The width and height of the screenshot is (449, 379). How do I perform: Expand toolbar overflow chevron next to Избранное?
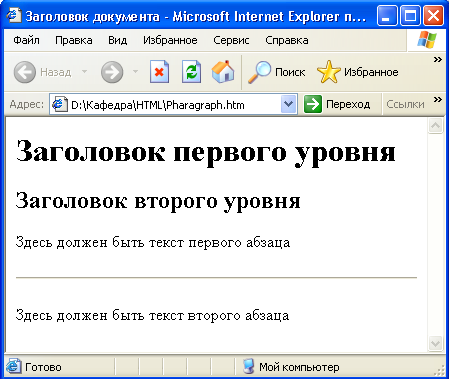[x=437, y=60]
